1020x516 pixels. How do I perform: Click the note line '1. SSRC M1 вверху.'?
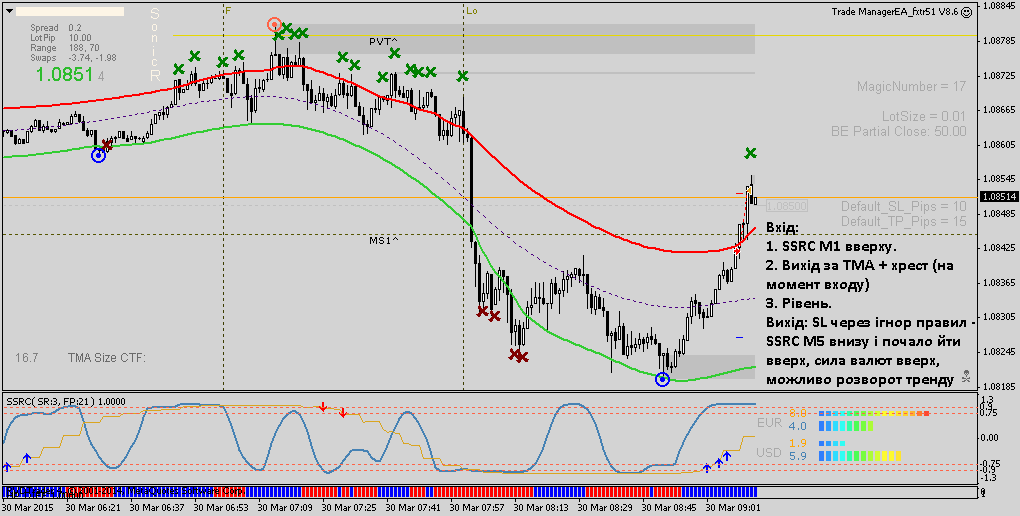pyautogui.click(x=831, y=247)
